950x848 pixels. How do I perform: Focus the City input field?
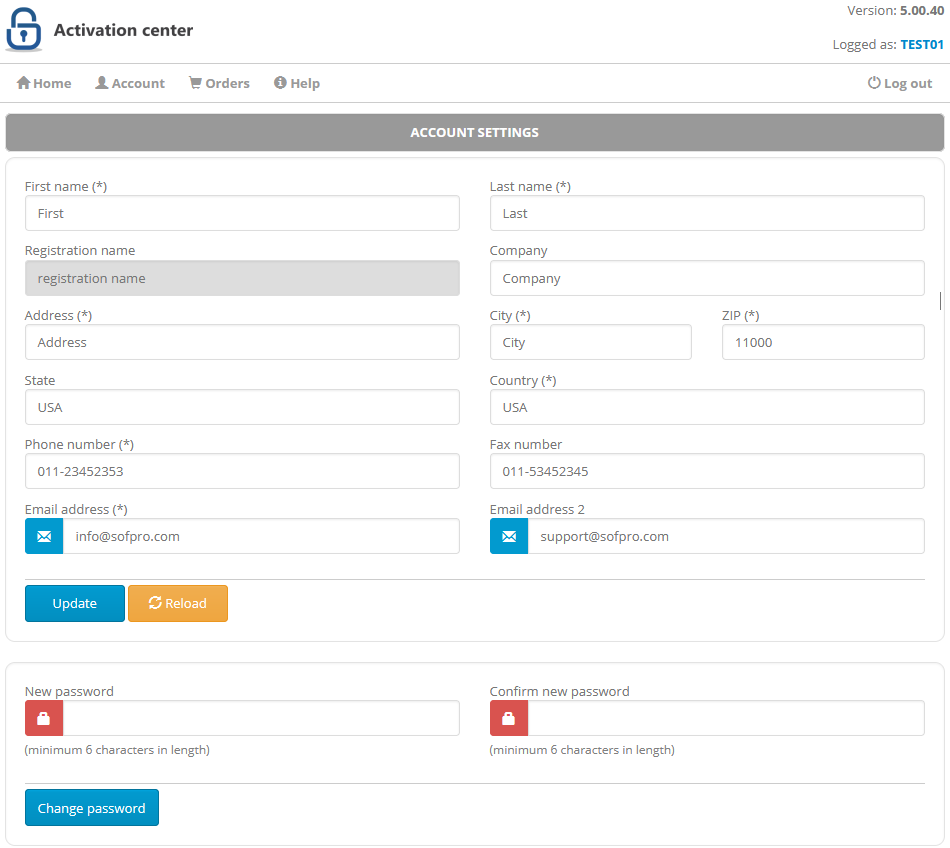(x=591, y=342)
